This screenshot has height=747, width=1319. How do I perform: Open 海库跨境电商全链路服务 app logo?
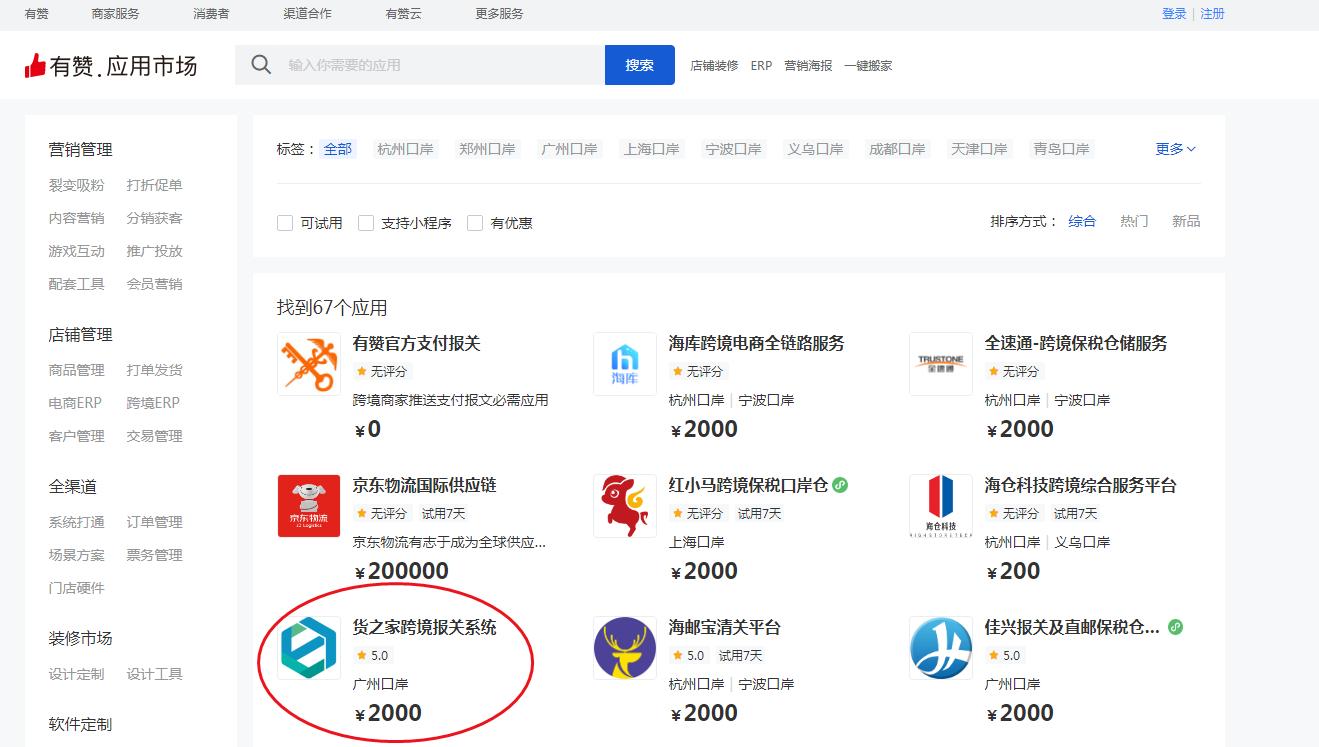tap(625, 364)
